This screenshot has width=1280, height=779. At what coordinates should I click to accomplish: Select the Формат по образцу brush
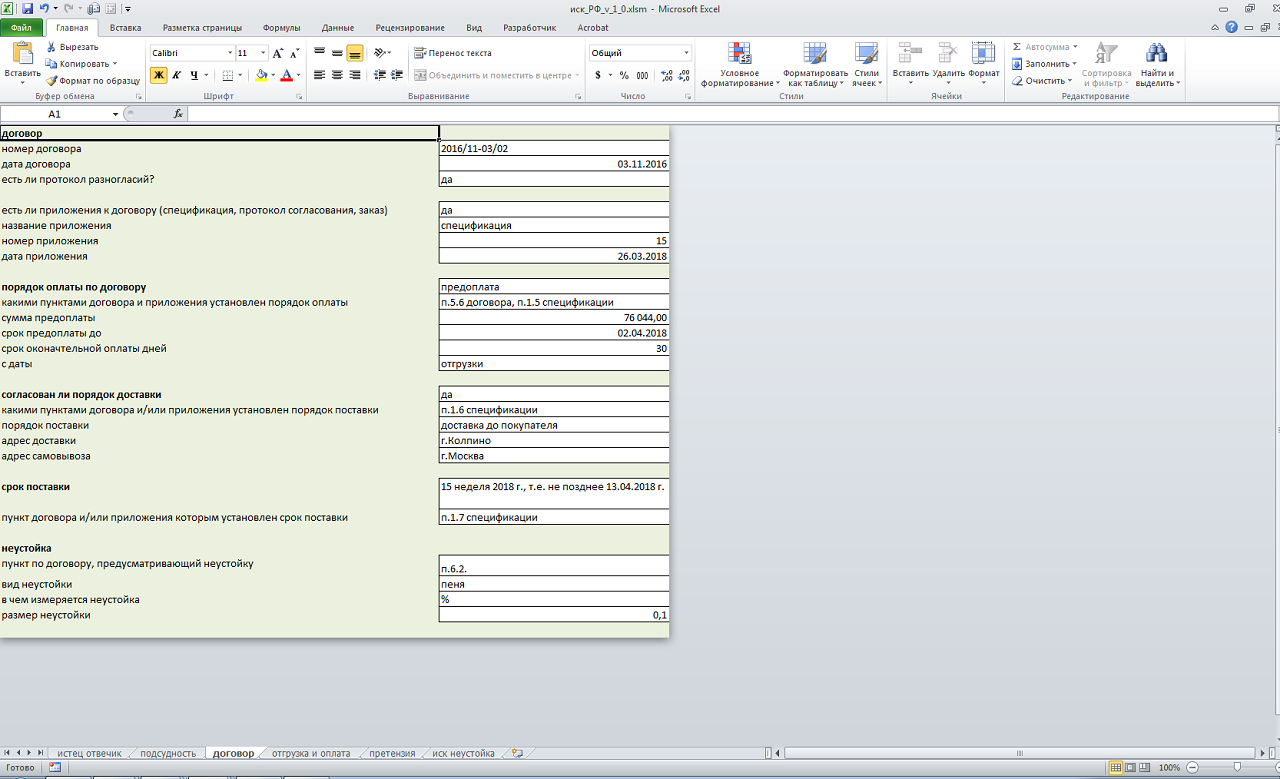click(52, 81)
